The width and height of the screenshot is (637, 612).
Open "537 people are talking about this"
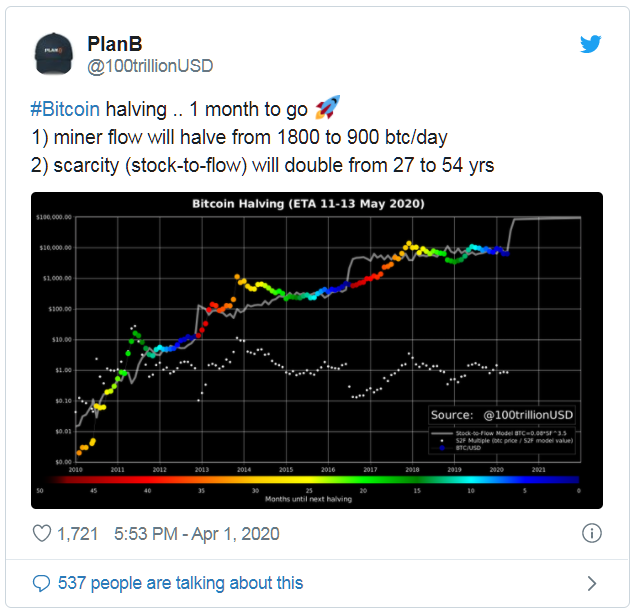click(x=181, y=583)
